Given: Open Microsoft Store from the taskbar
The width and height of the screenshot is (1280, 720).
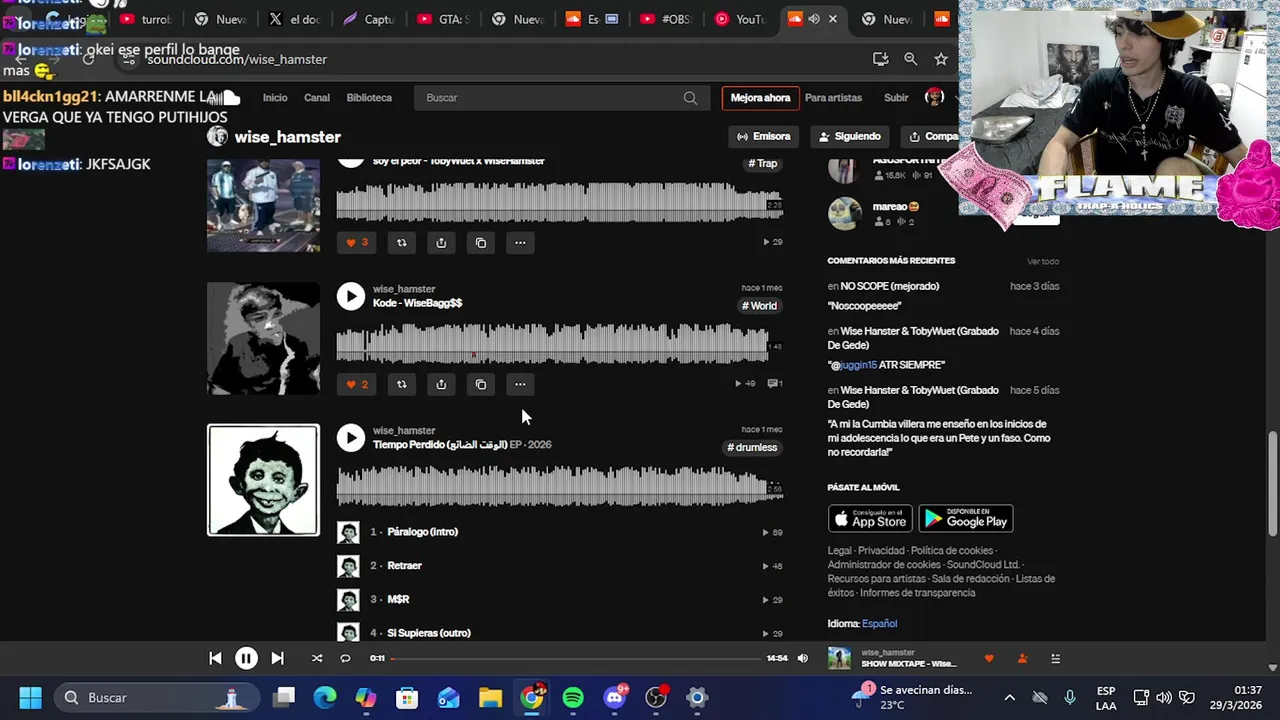Looking at the screenshot, I should coord(407,697).
